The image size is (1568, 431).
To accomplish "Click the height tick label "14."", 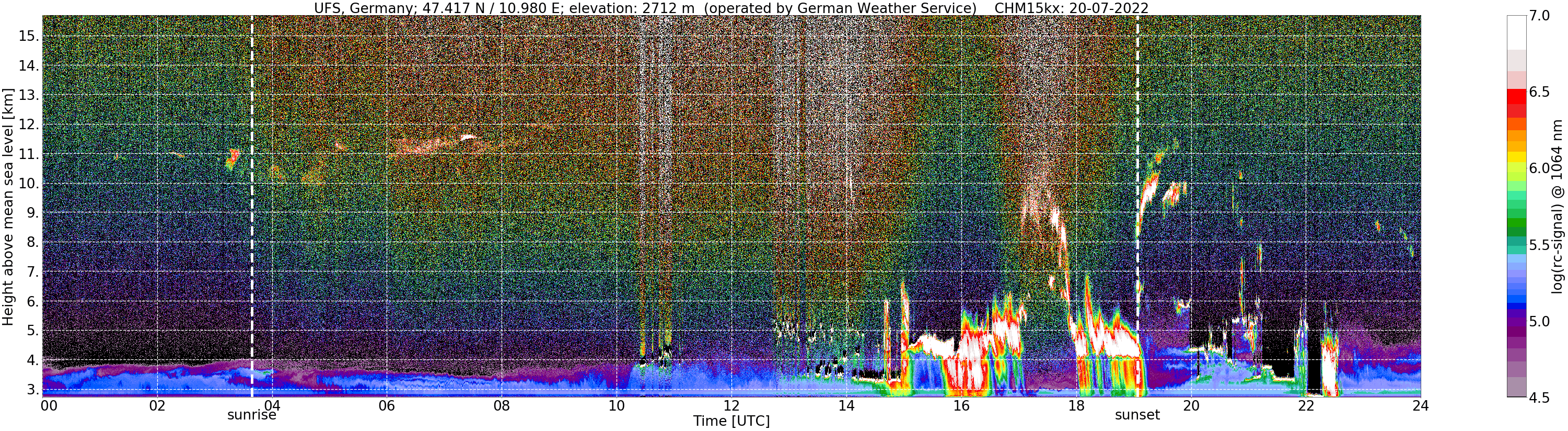I will tap(29, 66).
